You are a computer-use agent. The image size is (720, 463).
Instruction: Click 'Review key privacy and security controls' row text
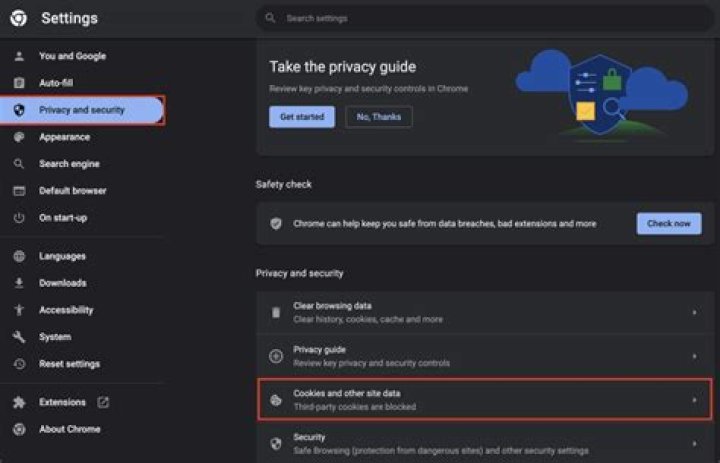371,363
